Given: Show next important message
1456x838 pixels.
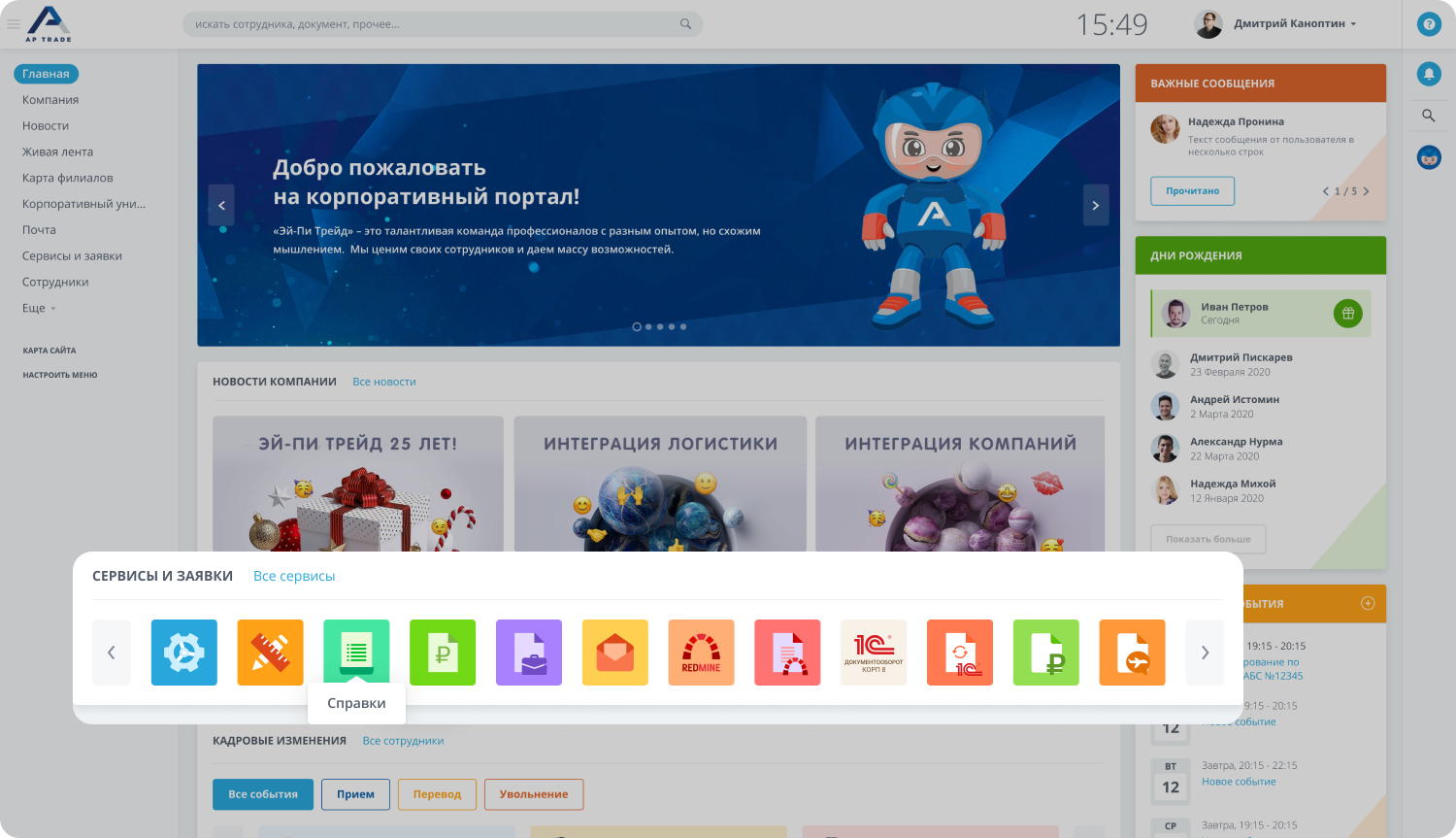Looking at the screenshot, I should point(1366,191).
